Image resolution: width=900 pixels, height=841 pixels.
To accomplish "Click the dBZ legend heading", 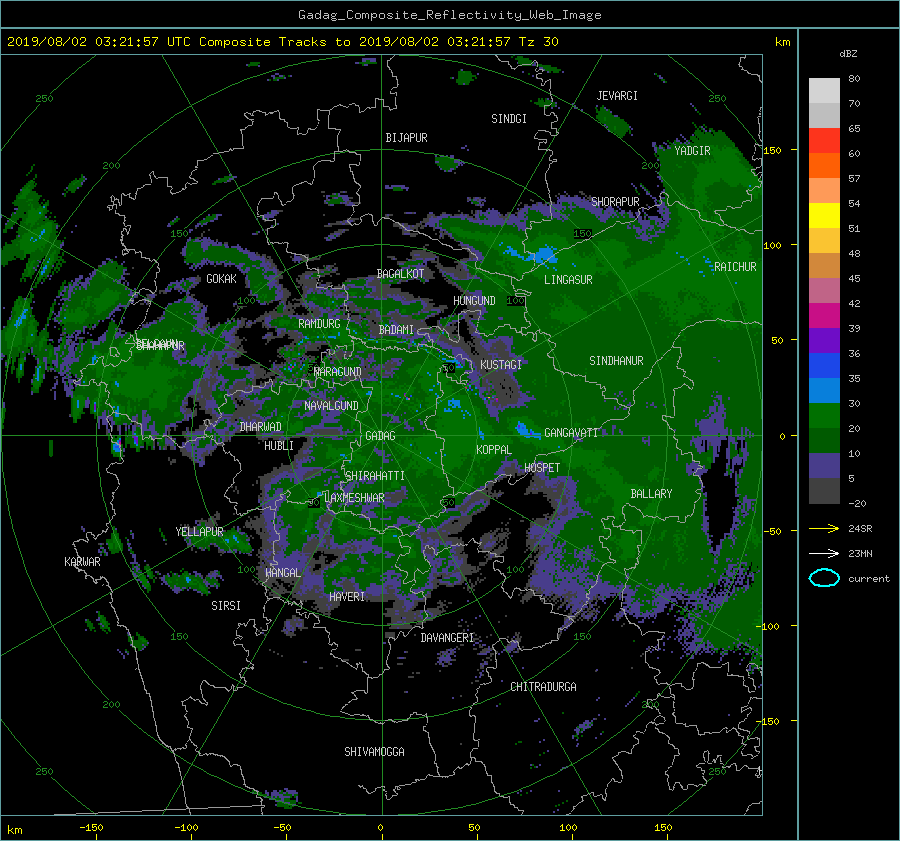I will (x=848, y=54).
